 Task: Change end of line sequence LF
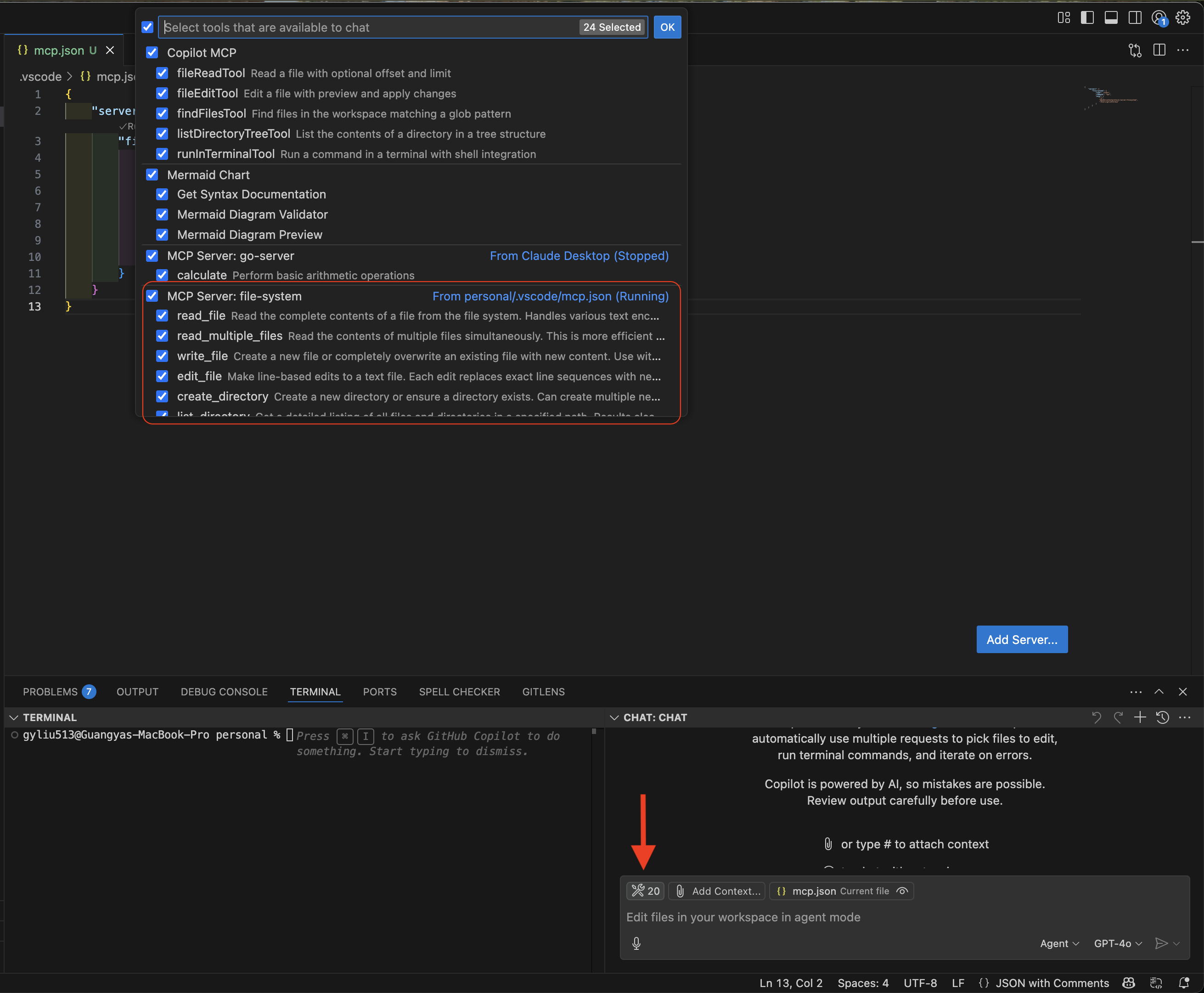point(958,983)
